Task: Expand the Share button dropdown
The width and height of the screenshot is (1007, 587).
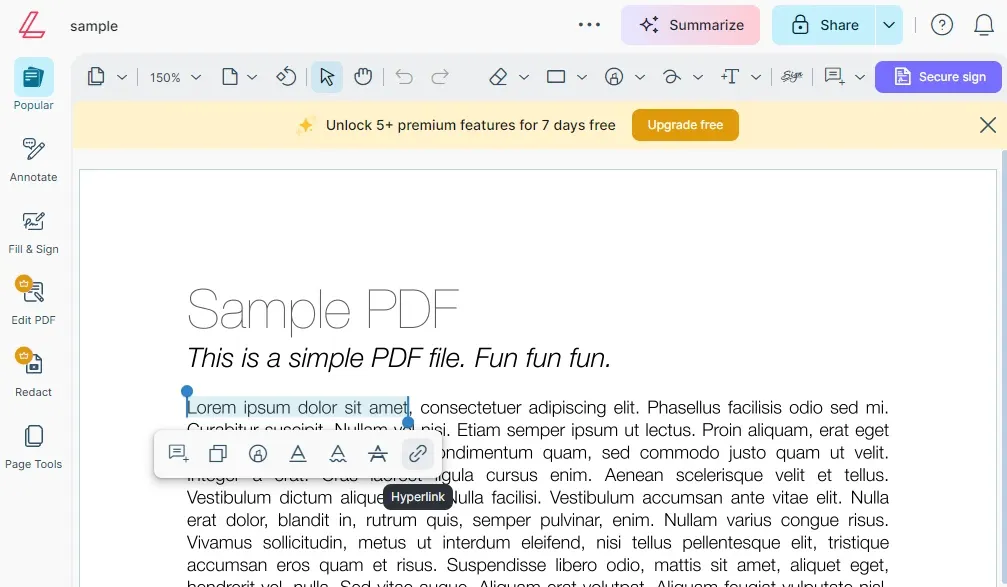Action: pos(888,25)
